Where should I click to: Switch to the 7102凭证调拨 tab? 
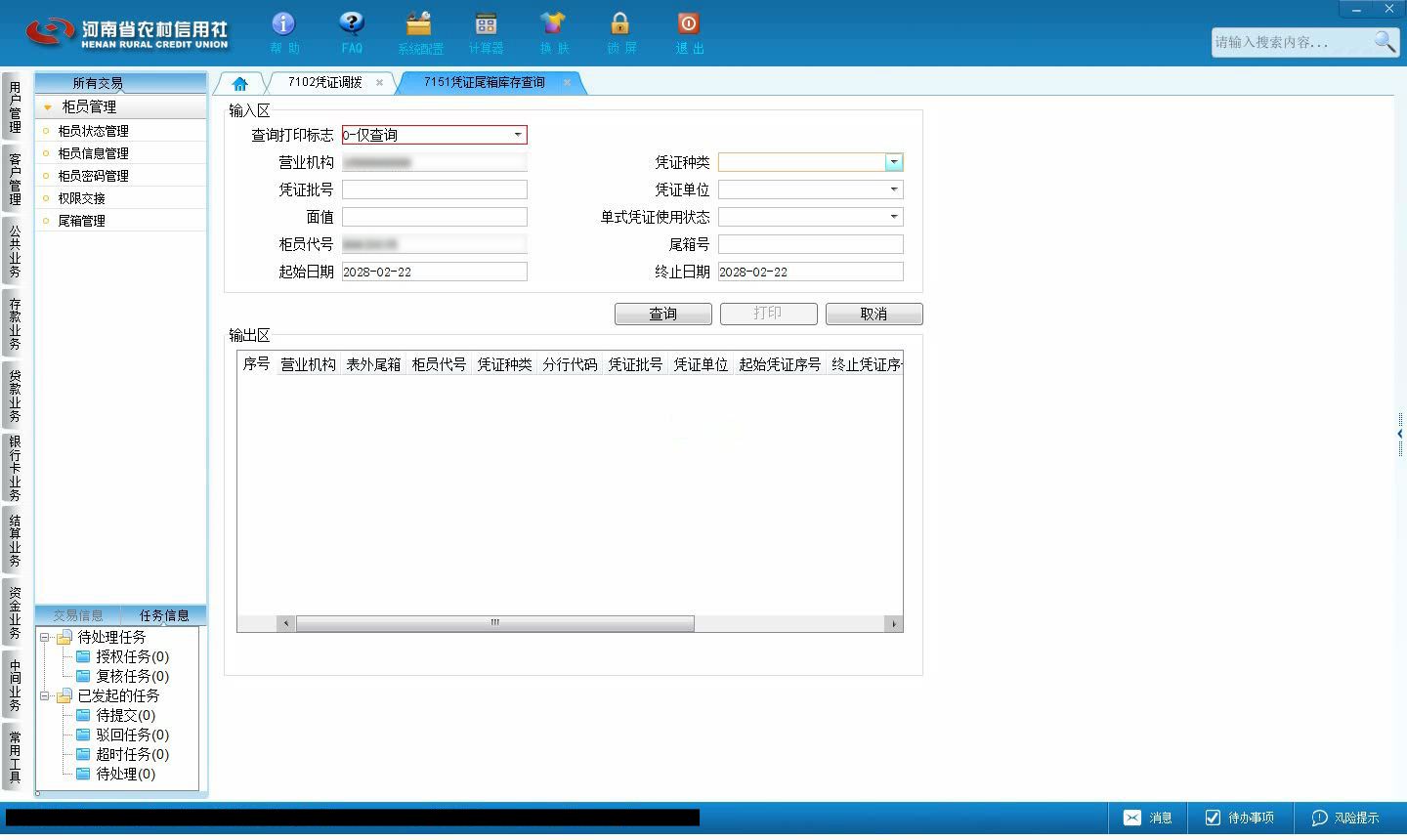pyautogui.click(x=324, y=83)
